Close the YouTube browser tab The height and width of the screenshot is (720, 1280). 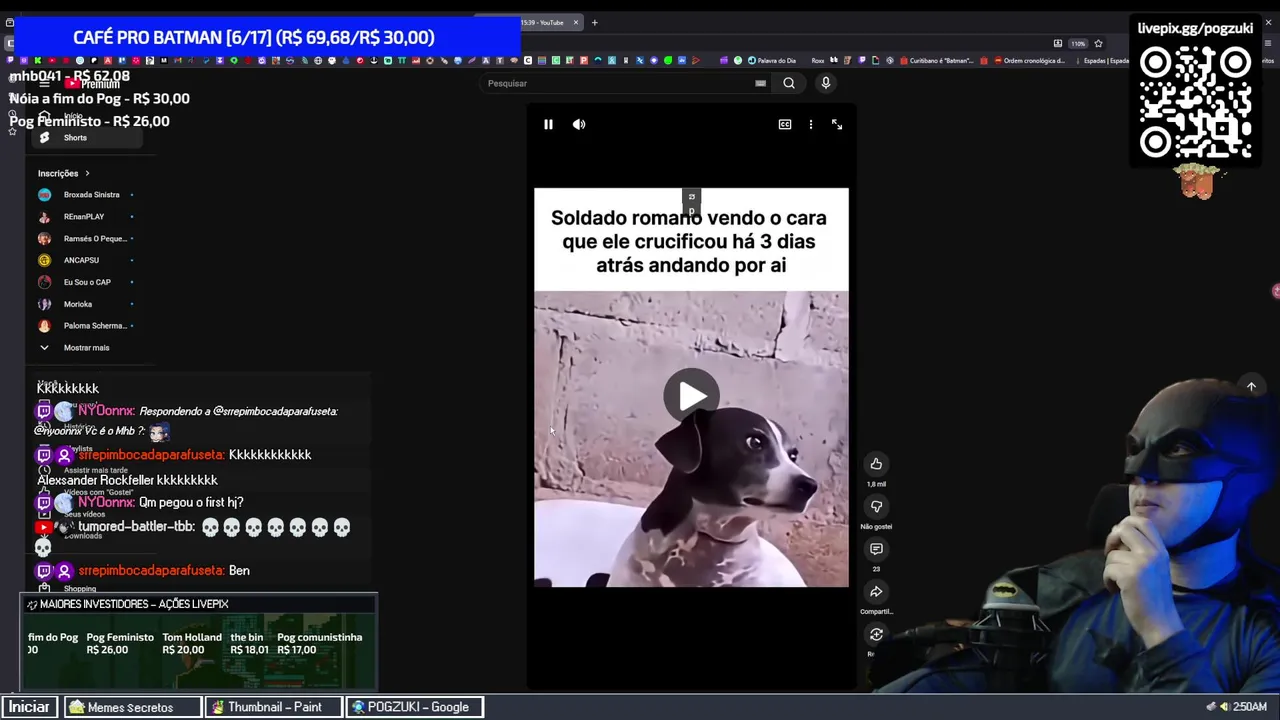coord(575,22)
